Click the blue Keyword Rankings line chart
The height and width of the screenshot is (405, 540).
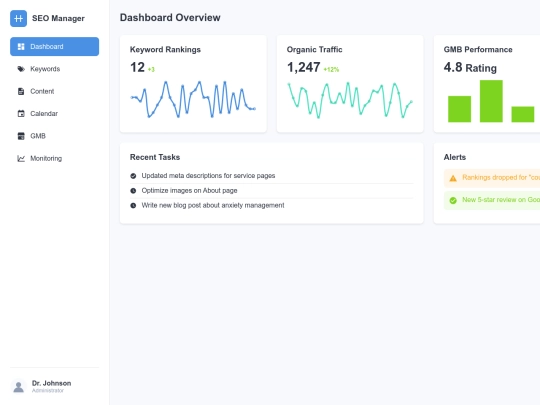coord(193,100)
